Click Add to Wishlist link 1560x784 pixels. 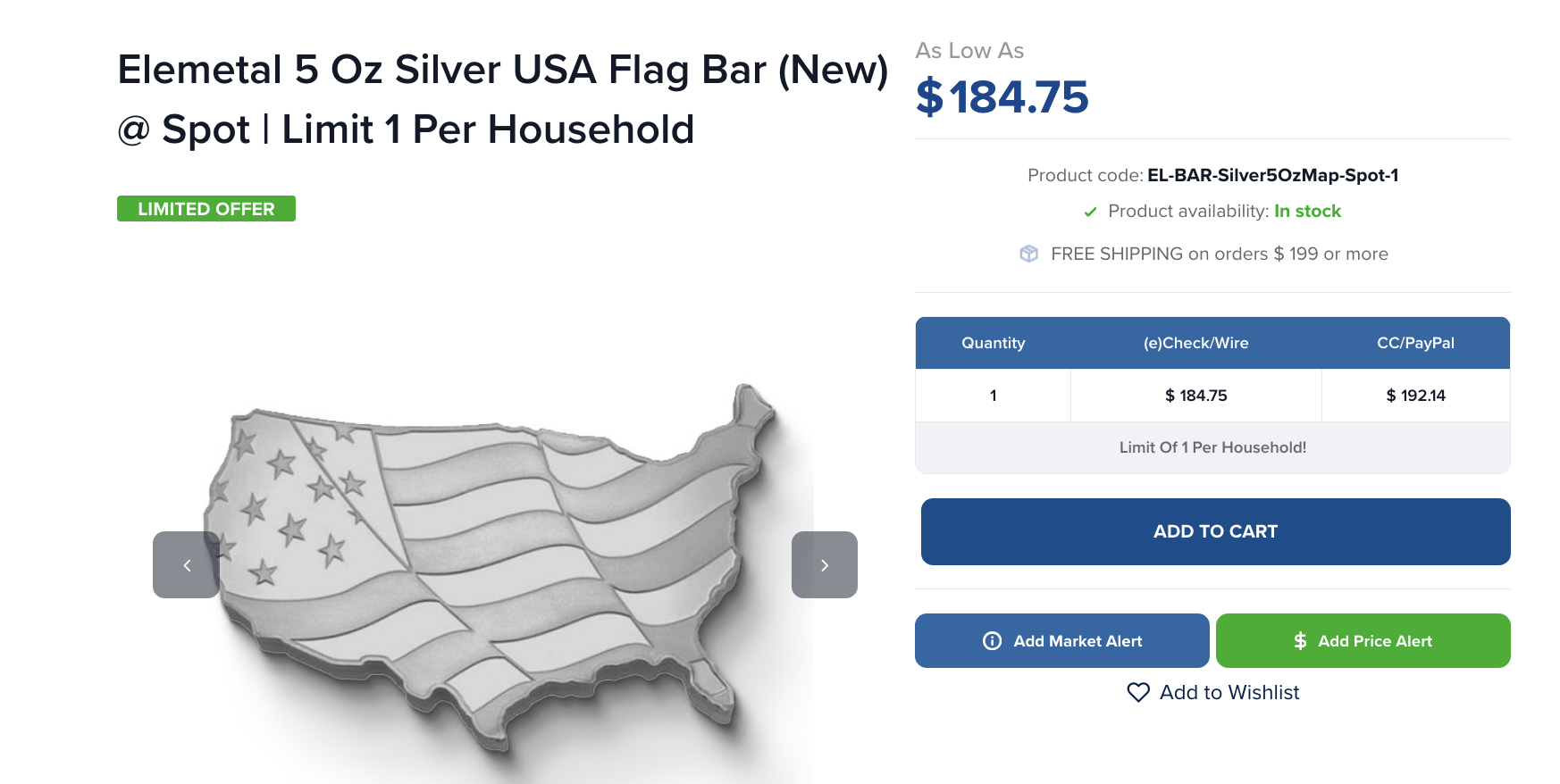(x=1229, y=692)
